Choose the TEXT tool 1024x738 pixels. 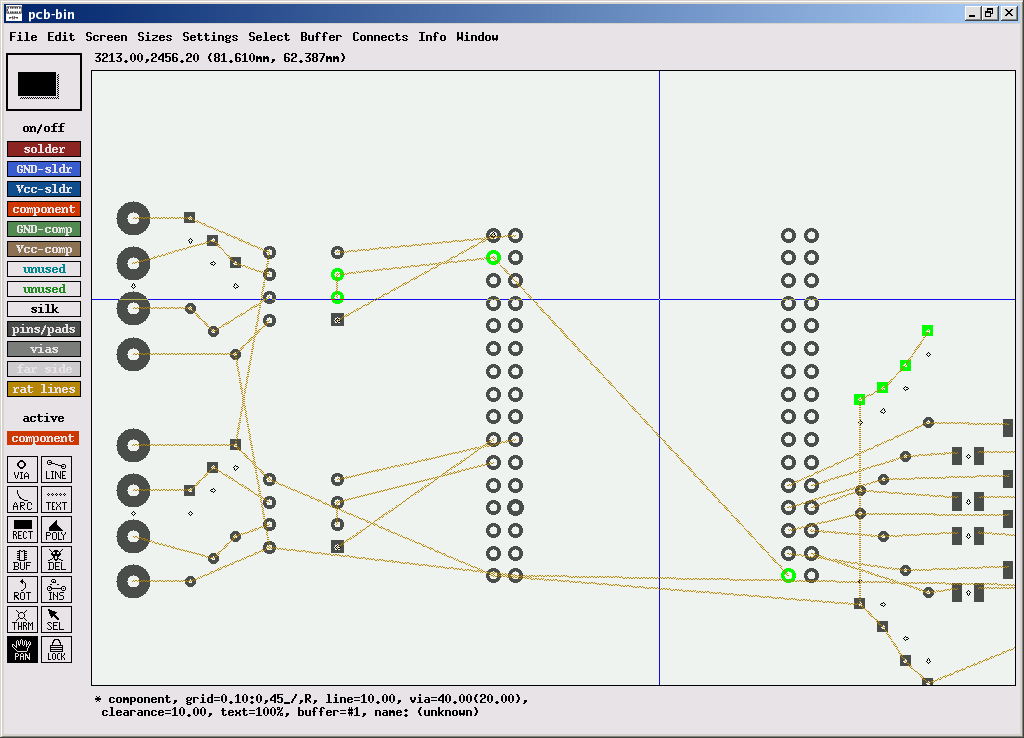click(x=56, y=499)
